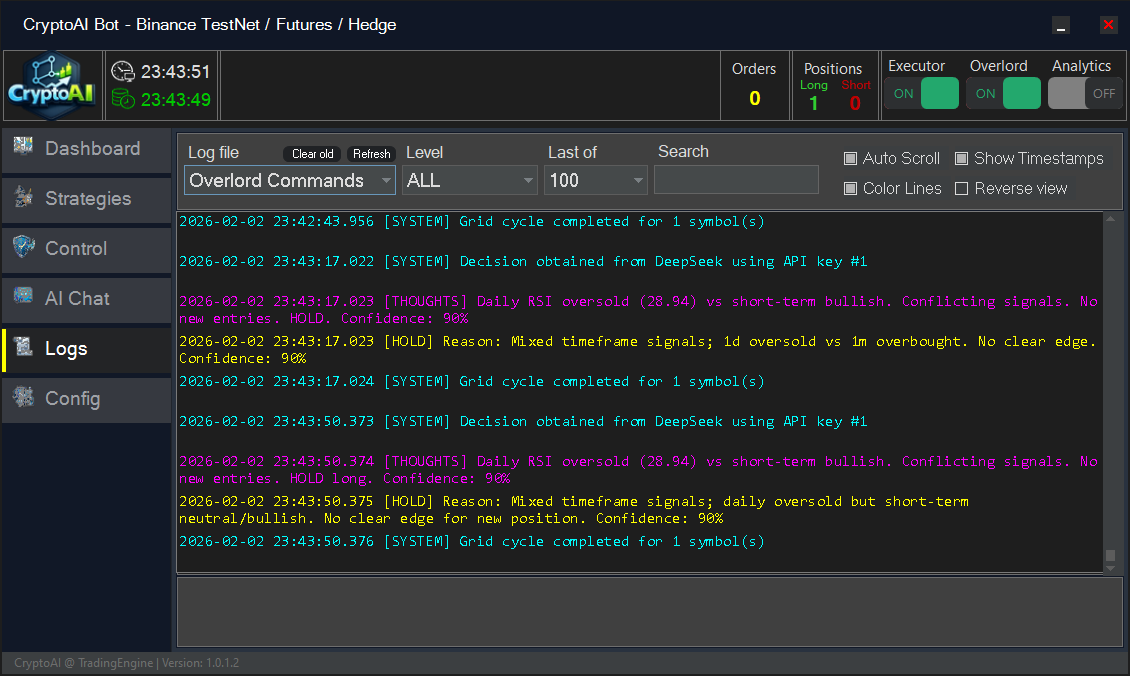This screenshot has width=1130, height=676.
Task: Switch to the Logs tab
Action: point(65,348)
